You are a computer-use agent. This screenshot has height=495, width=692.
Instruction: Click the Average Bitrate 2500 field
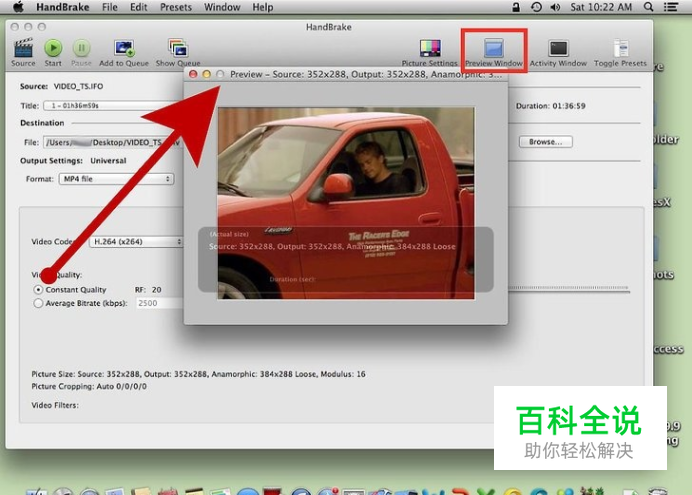tap(160, 304)
